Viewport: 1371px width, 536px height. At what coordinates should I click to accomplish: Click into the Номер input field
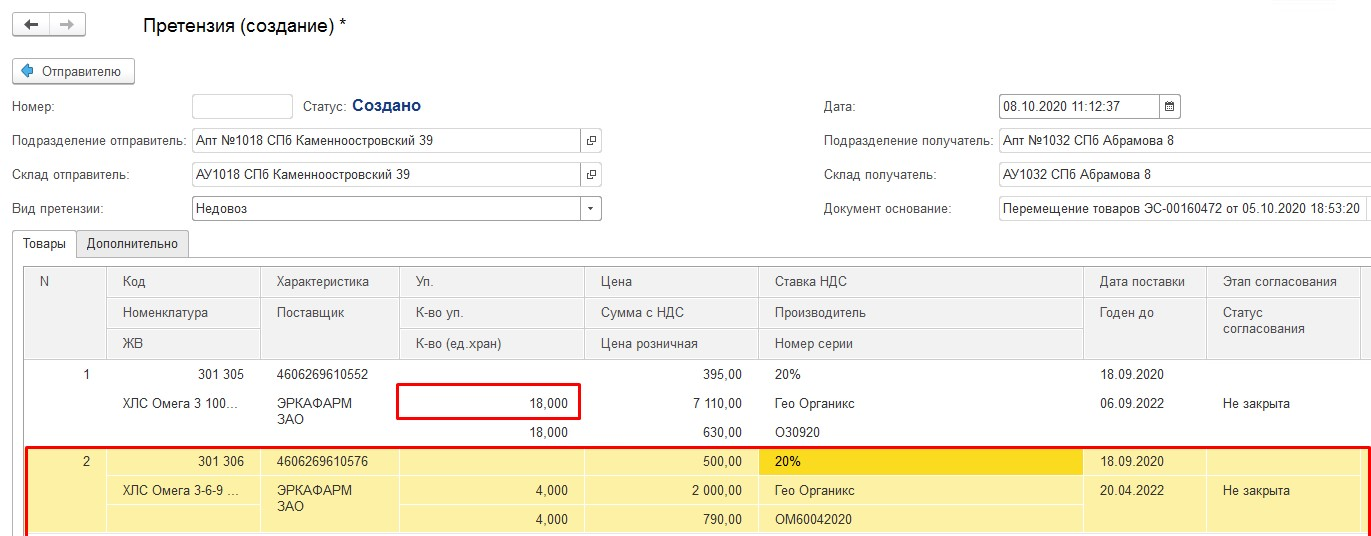[x=242, y=106]
